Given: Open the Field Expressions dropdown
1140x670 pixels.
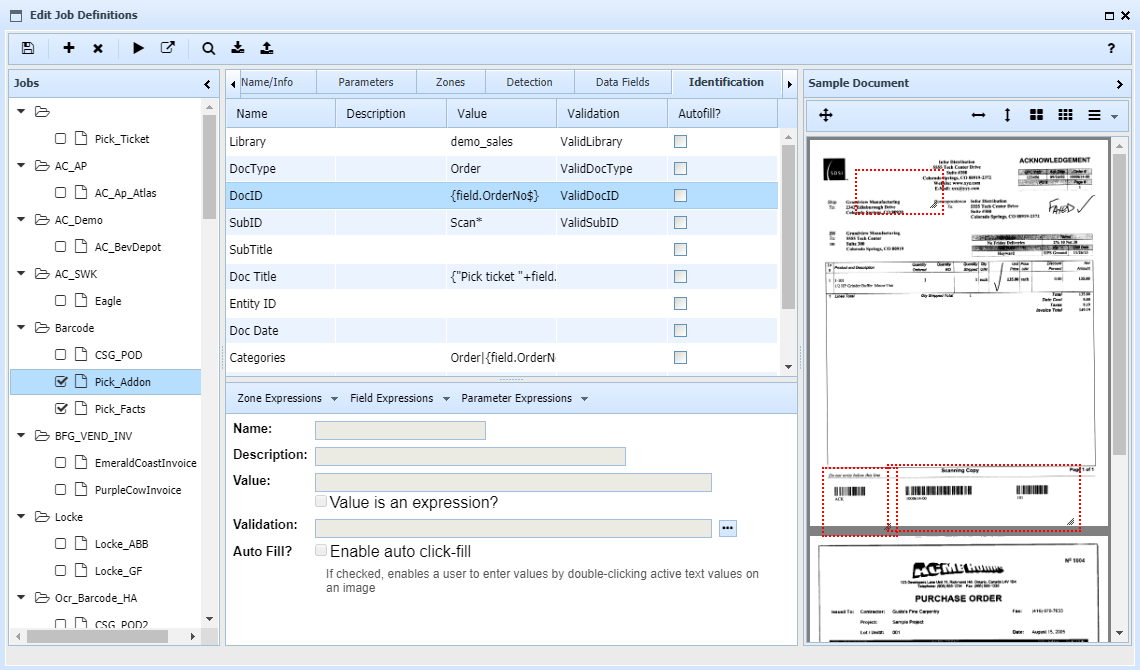Looking at the screenshot, I should click(399, 398).
